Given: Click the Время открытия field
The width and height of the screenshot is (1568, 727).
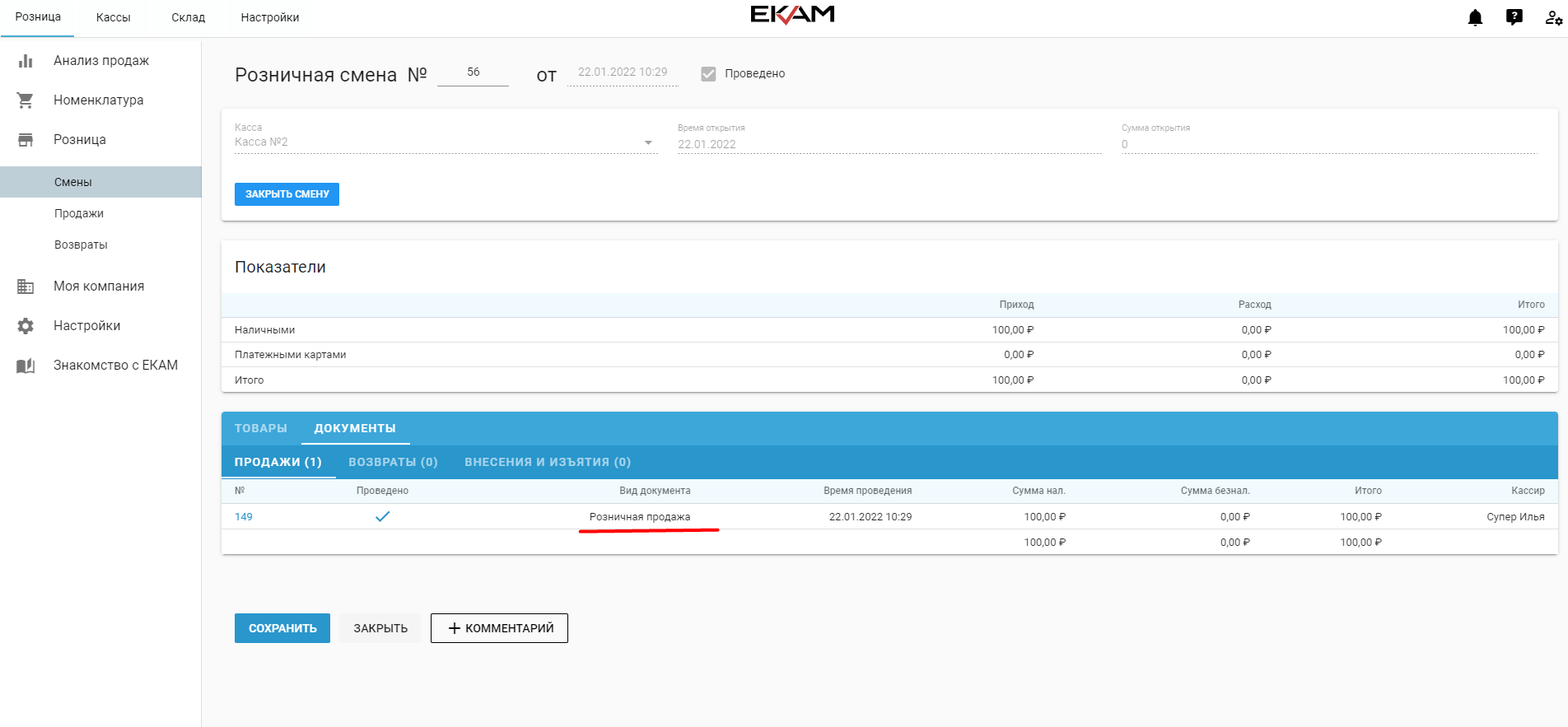Looking at the screenshot, I should click(x=889, y=144).
